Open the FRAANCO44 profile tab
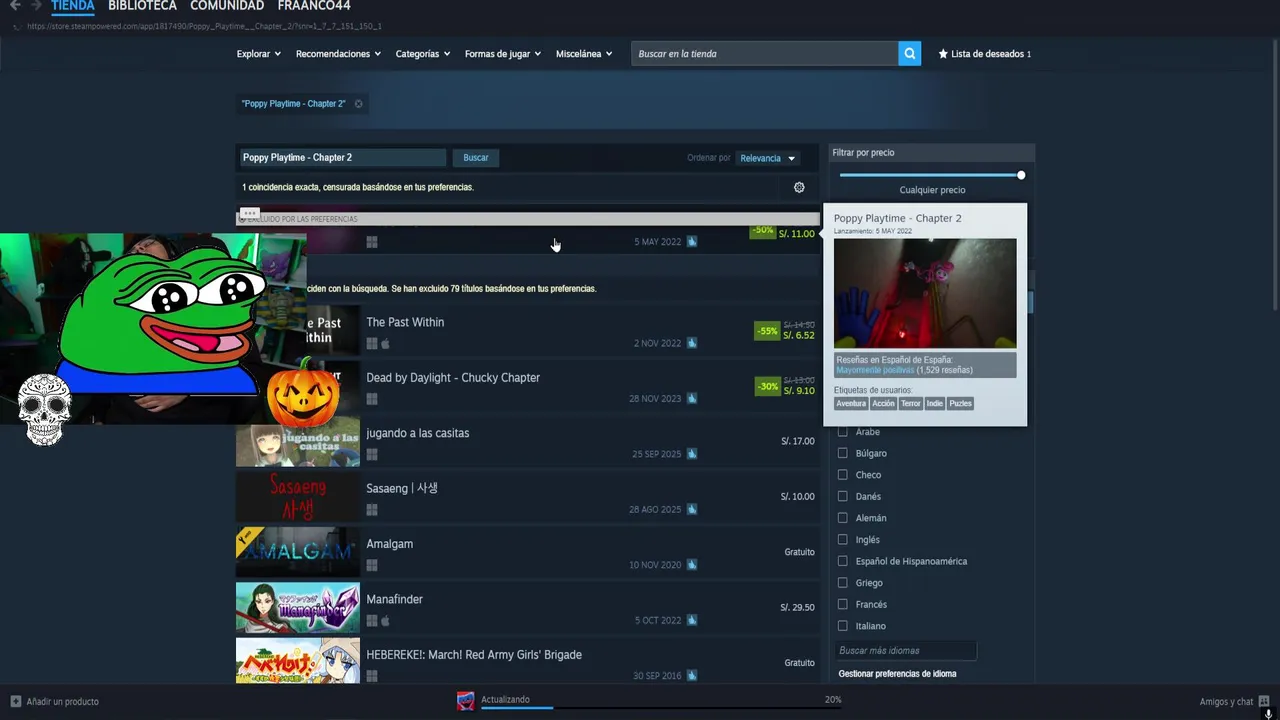Image resolution: width=1280 pixels, height=720 pixels. click(x=314, y=6)
